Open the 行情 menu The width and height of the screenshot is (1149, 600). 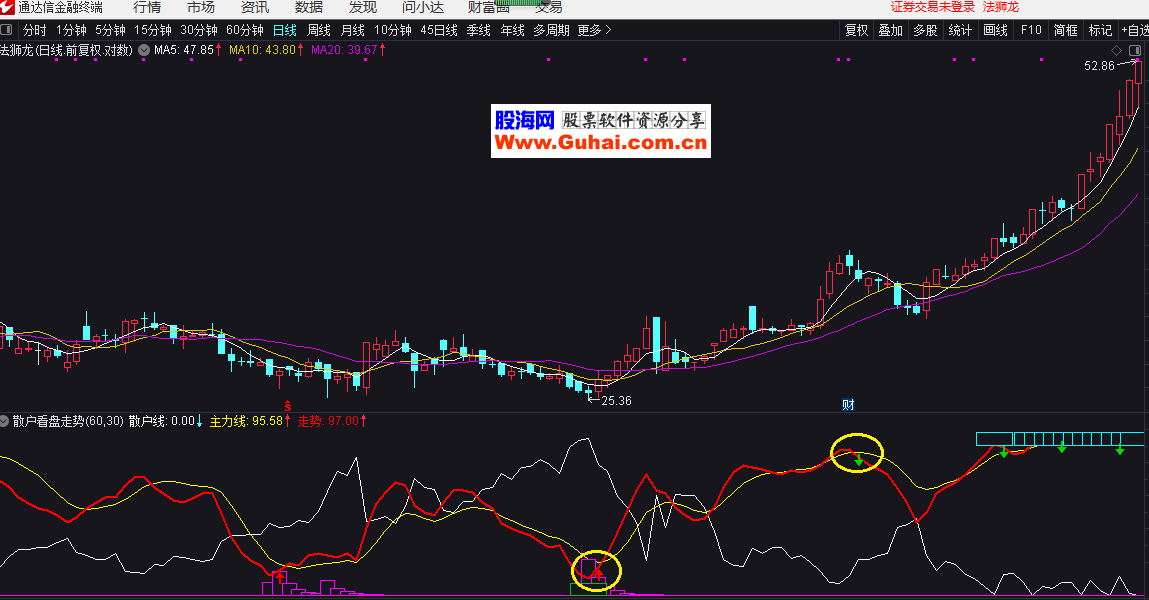click(x=147, y=7)
